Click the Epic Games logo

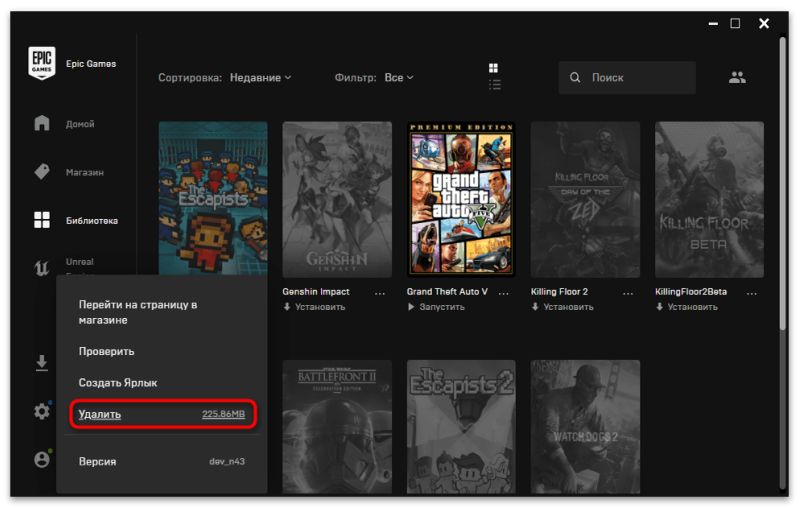pyautogui.click(x=41, y=63)
